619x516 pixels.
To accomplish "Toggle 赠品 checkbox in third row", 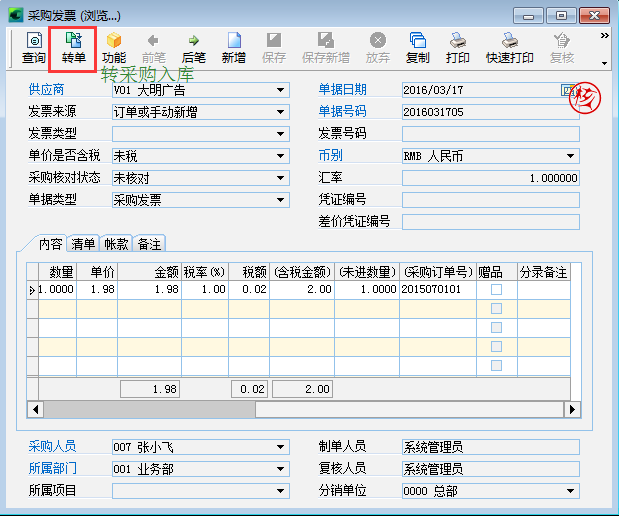I will pos(496,327).
